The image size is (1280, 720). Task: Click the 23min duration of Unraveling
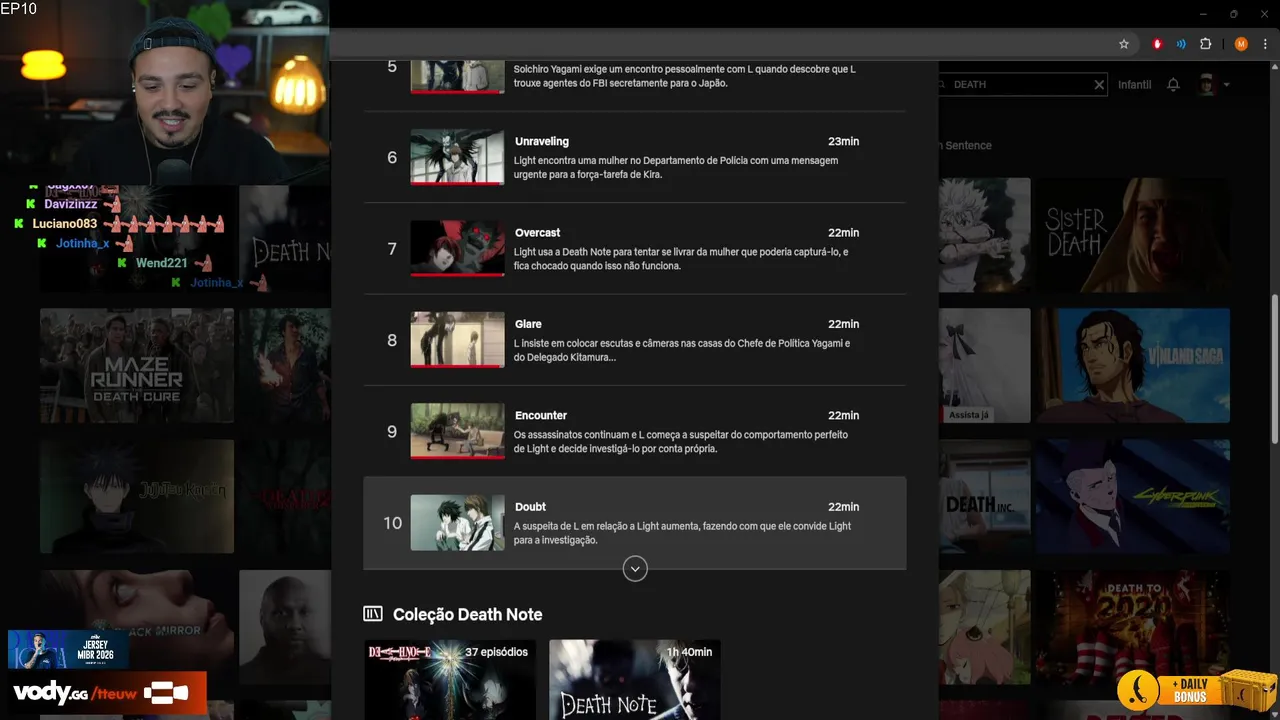tap(843, 141)
